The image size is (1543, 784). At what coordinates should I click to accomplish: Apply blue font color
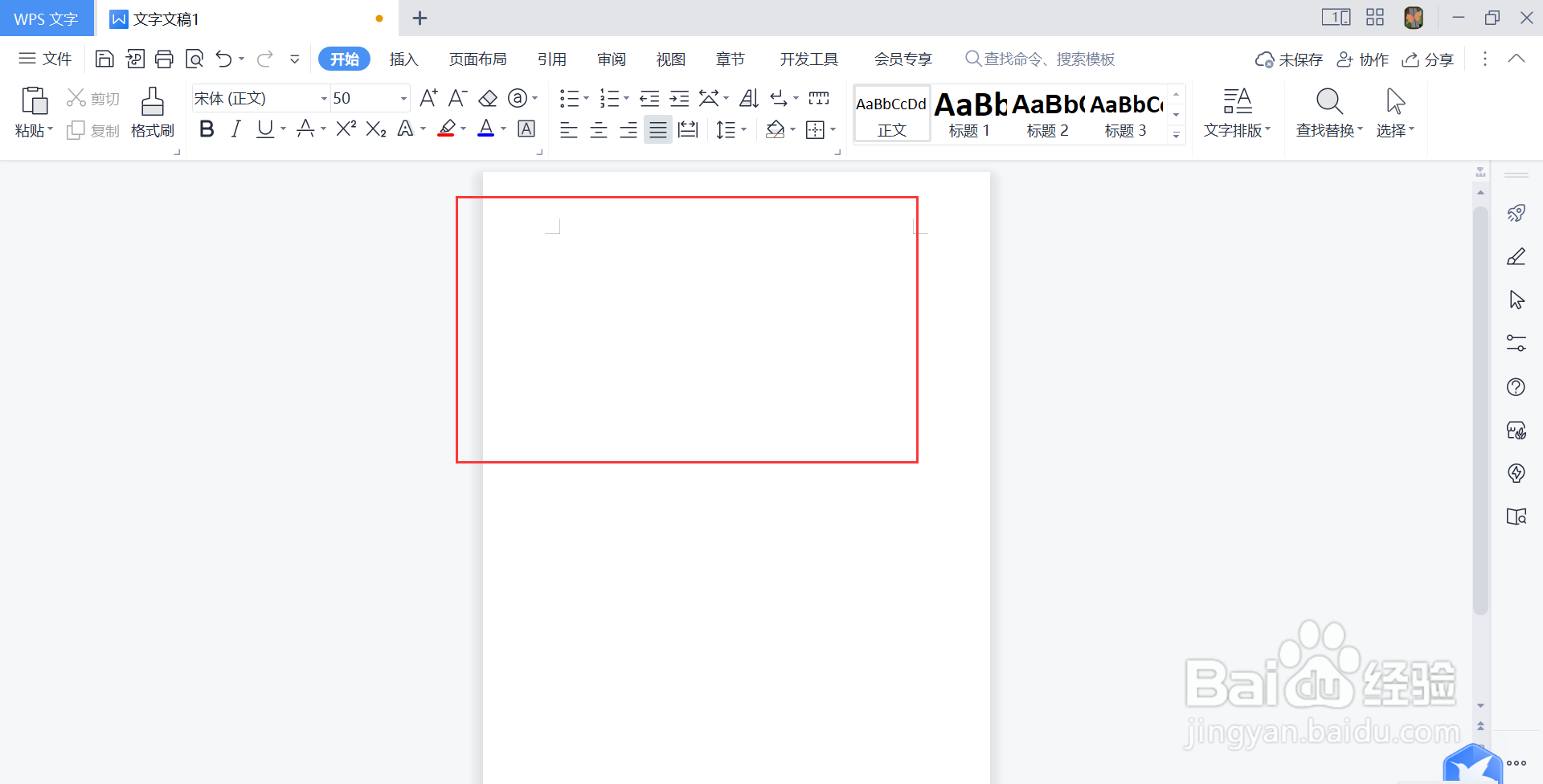[486, 129]
